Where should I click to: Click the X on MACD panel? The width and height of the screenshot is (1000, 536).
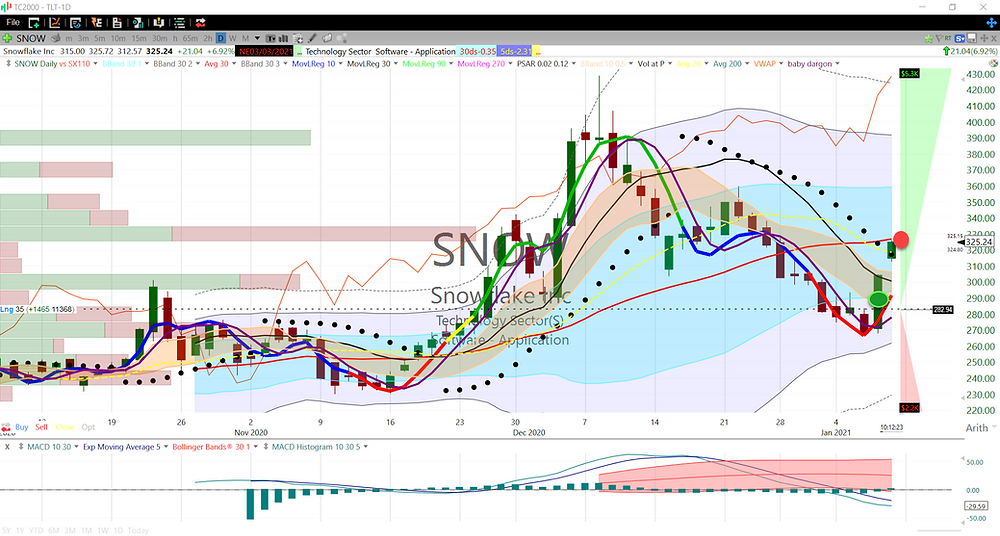tap(7, 447)
